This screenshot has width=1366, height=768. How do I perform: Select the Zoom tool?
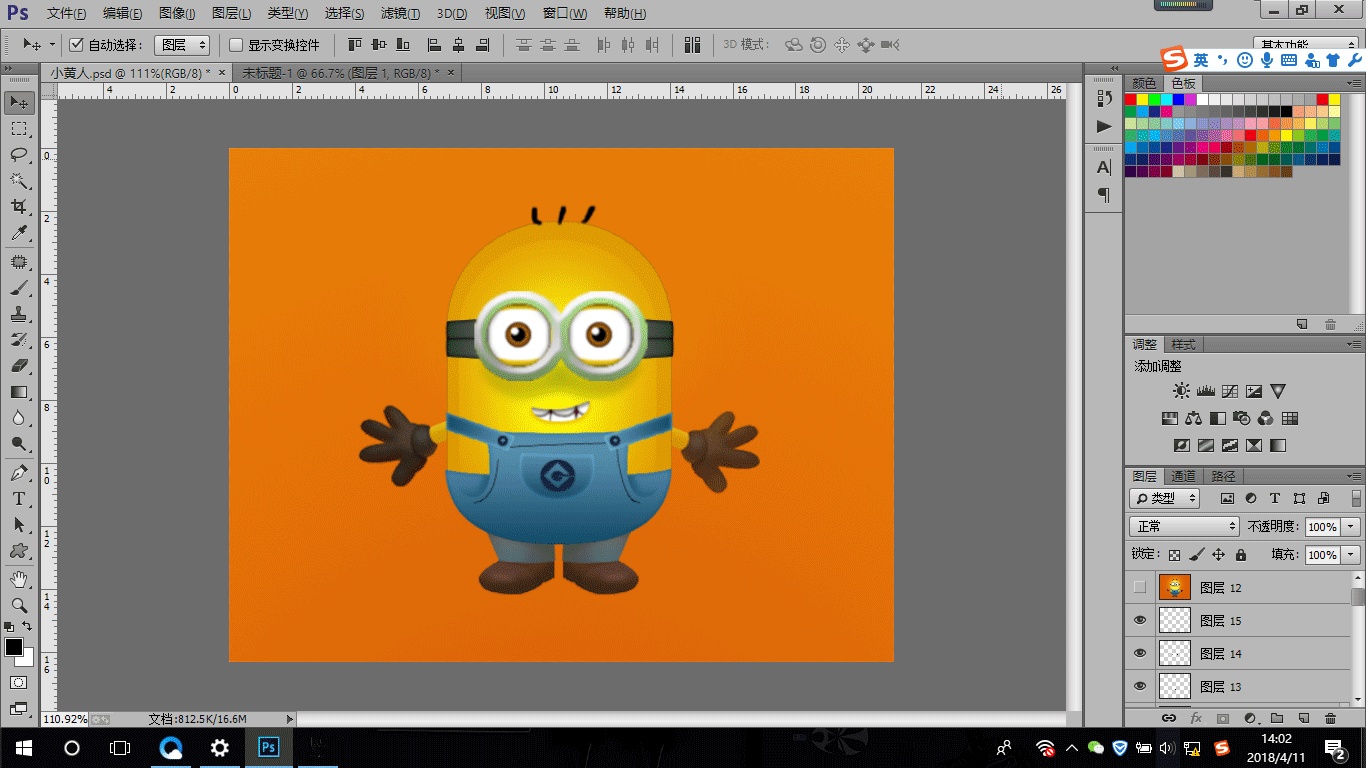coord(19,606)
